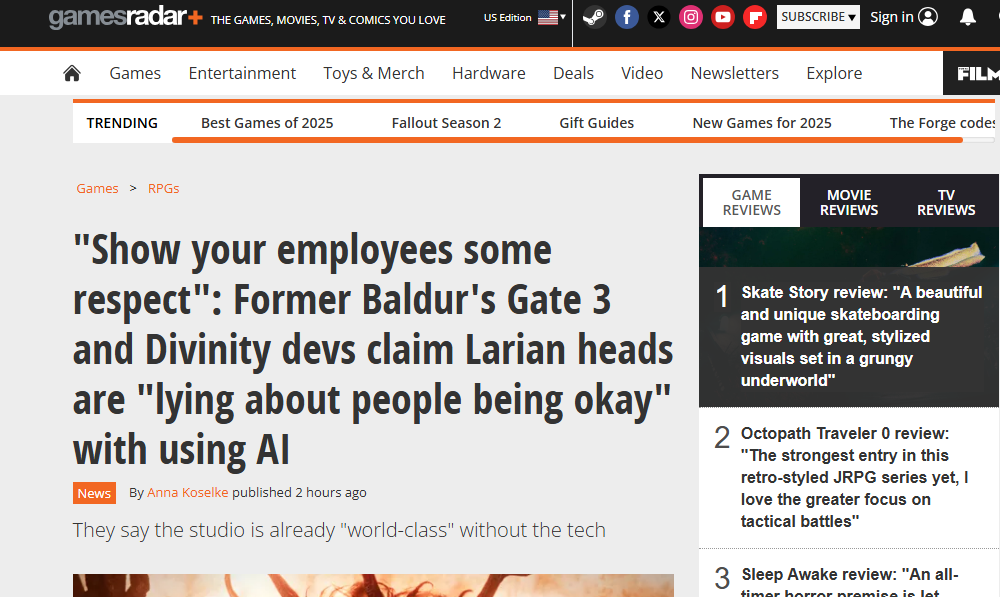The image size is (1000, 597).
Task: Open the GamesRadar+ logo homepage link
Action: pyautogui.click(x=126, y=17)
